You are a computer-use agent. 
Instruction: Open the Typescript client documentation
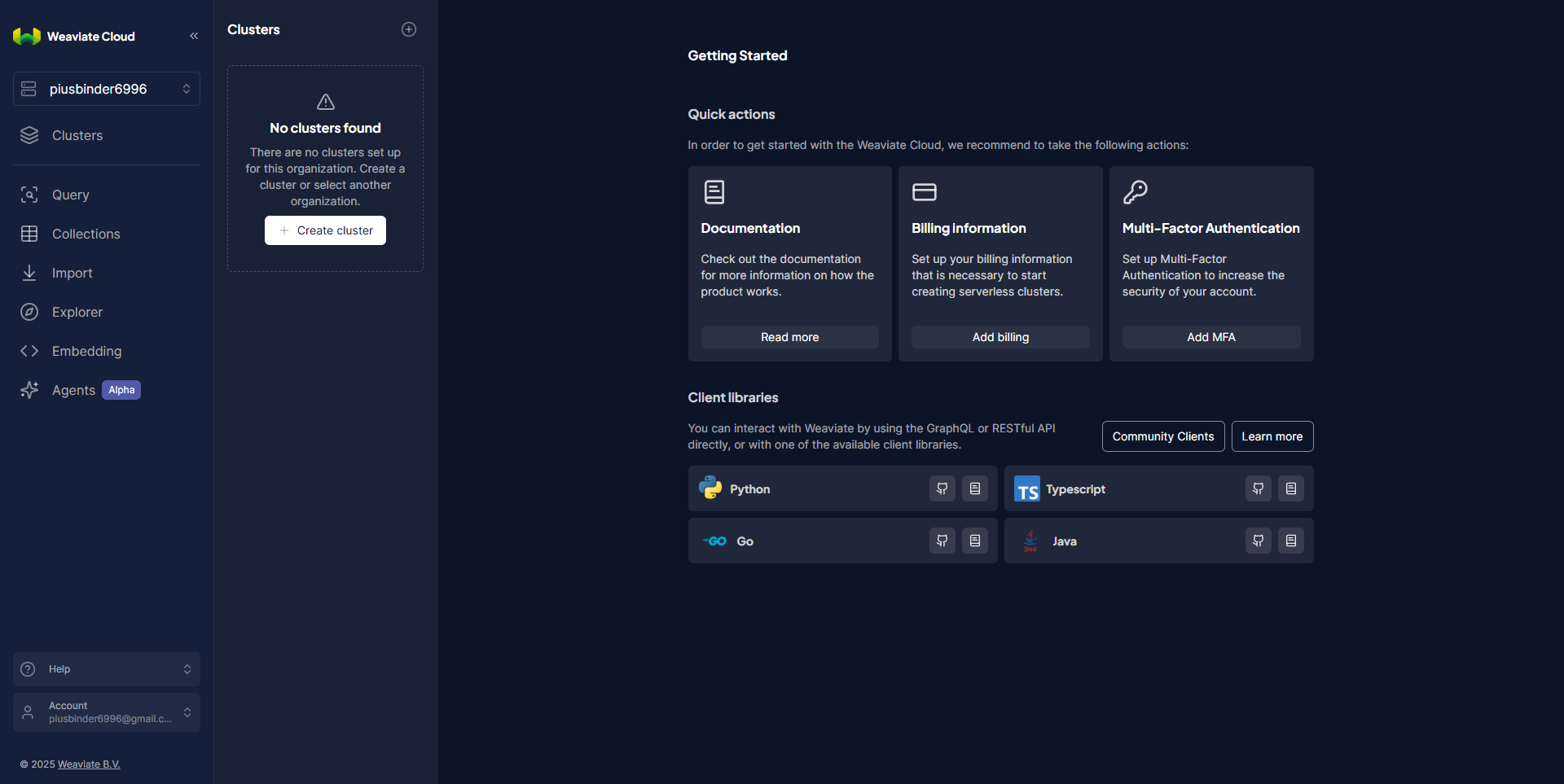1291,488
